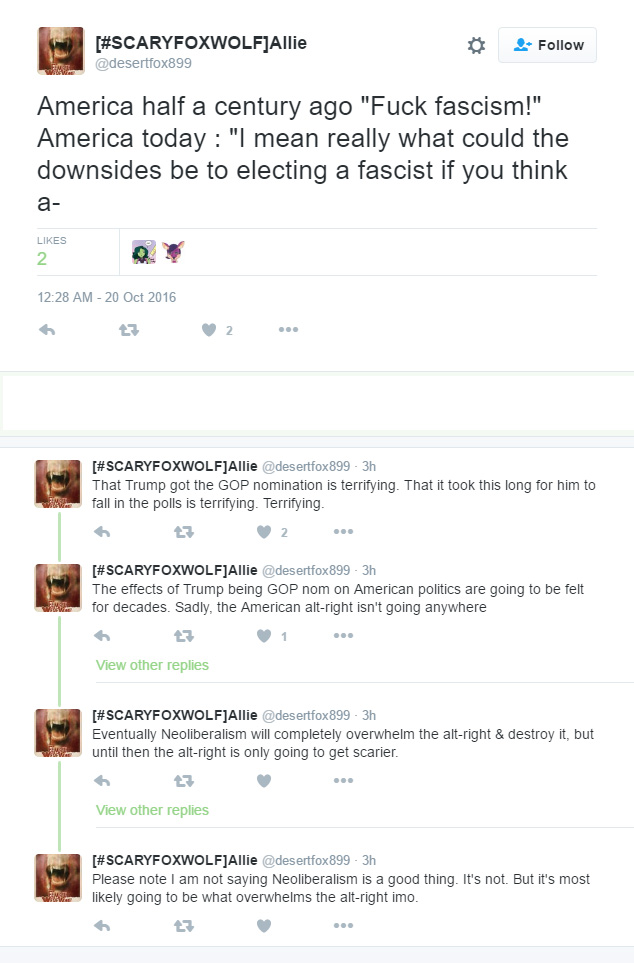This screenshot has width=634, height=963.
Task: Reply to the 'GOP nomination is terrifying' tweet
Action: pyautogui.click(x=102, y=532)
